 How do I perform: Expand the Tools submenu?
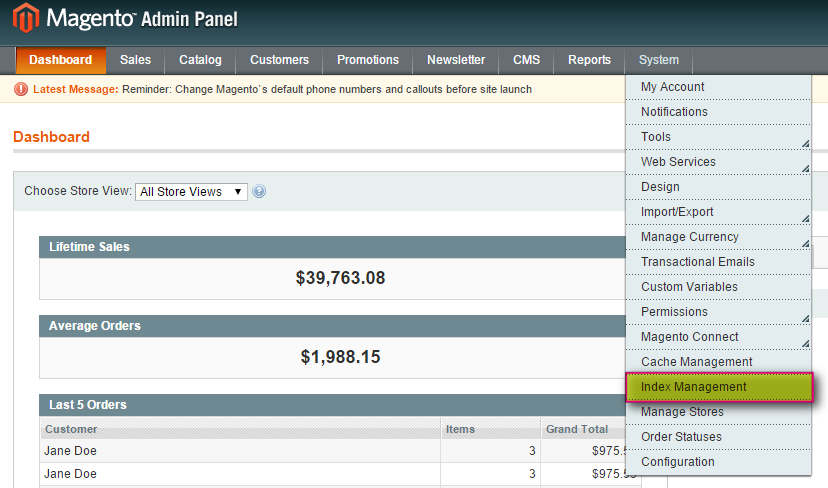click(x=718, y=137)
